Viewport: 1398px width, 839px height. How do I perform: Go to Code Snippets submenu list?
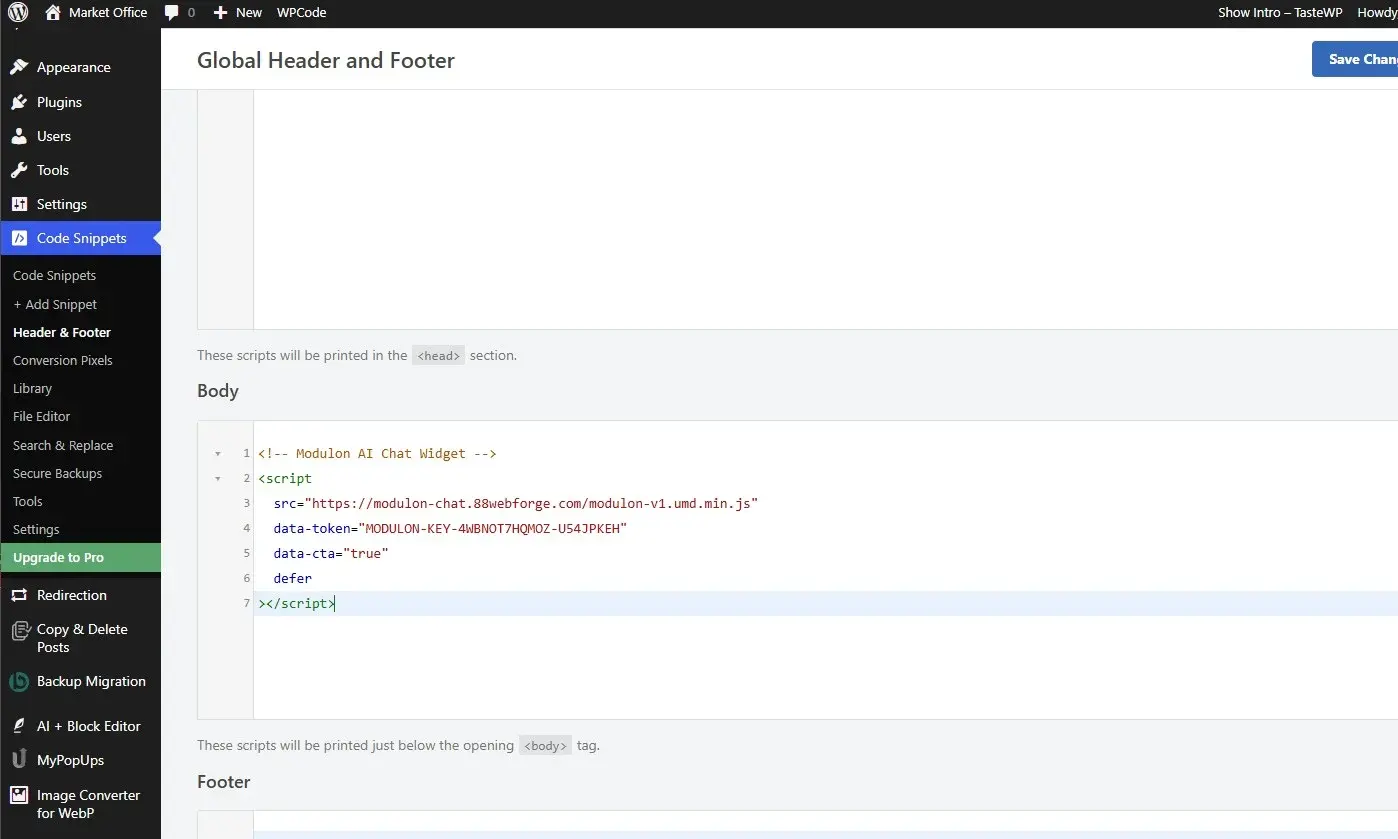(x=54, y=275)
